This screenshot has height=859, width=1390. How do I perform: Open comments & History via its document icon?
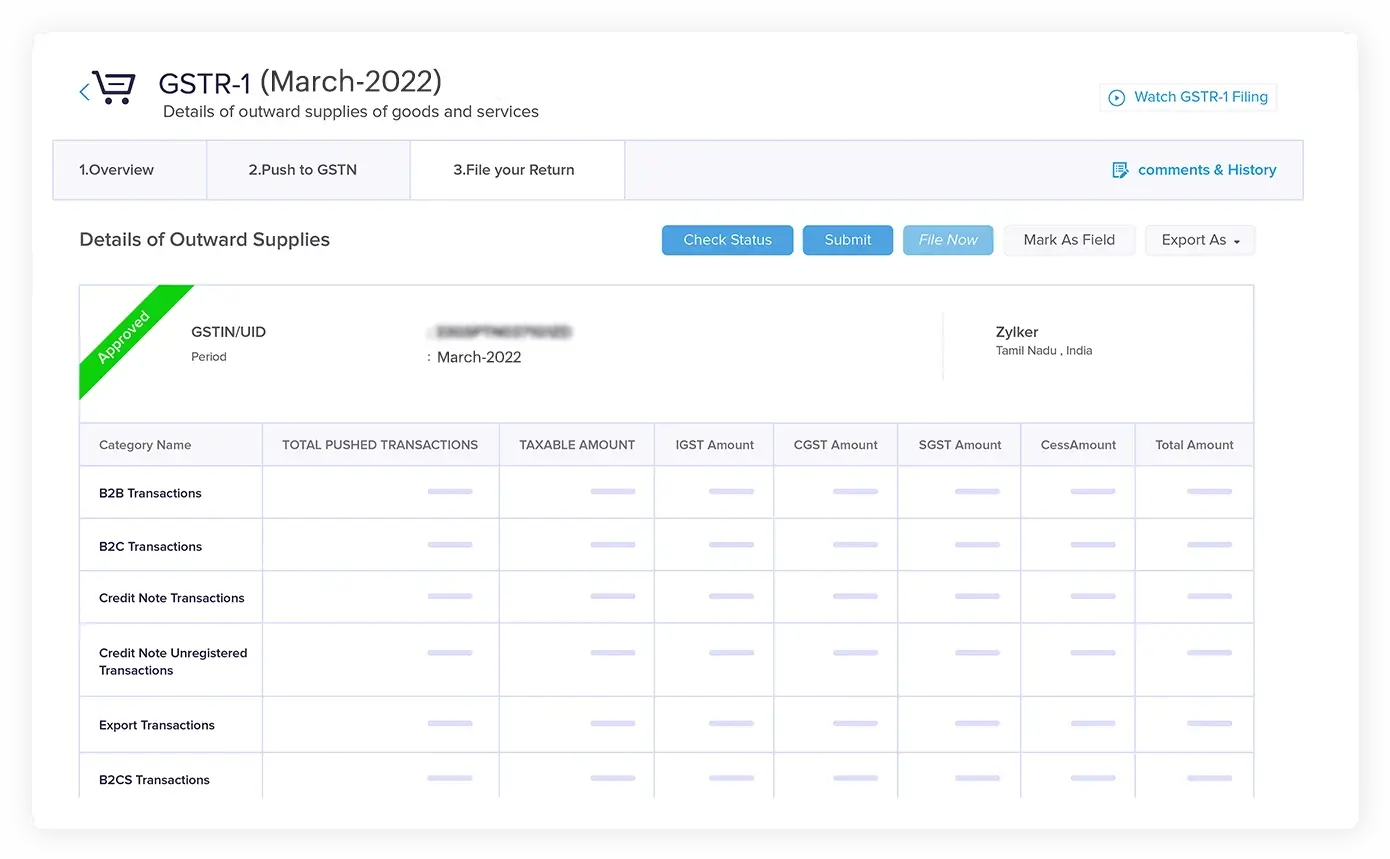pyautogui.click(x=1120, y=170)
